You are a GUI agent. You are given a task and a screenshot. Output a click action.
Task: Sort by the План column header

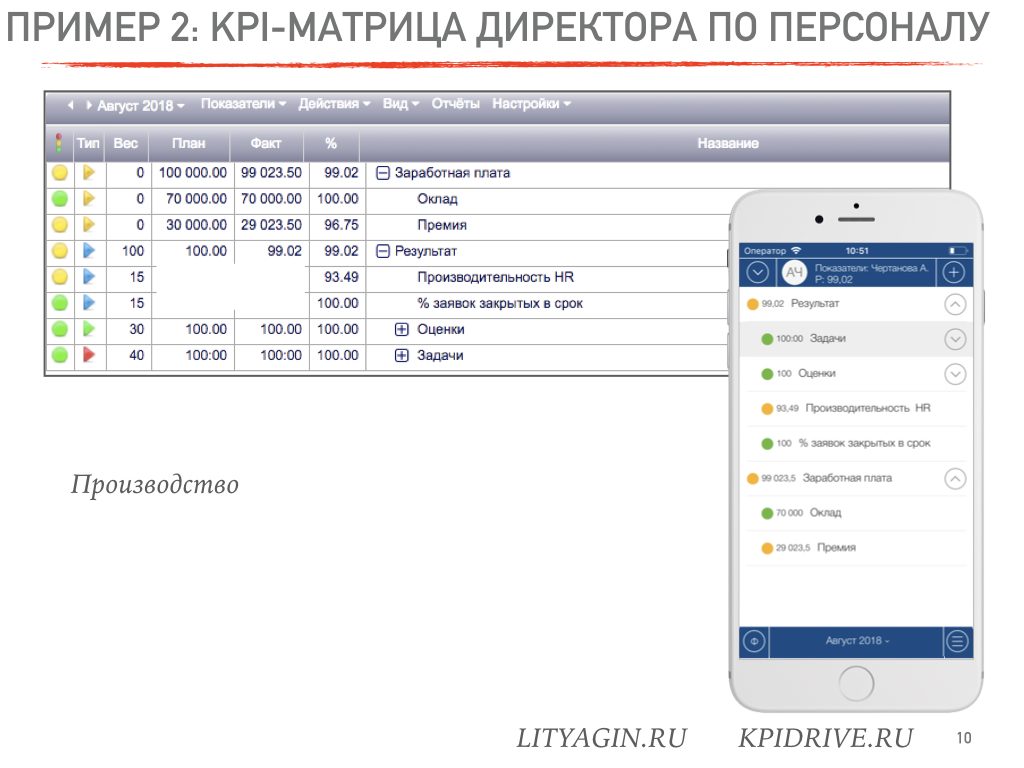189,143
